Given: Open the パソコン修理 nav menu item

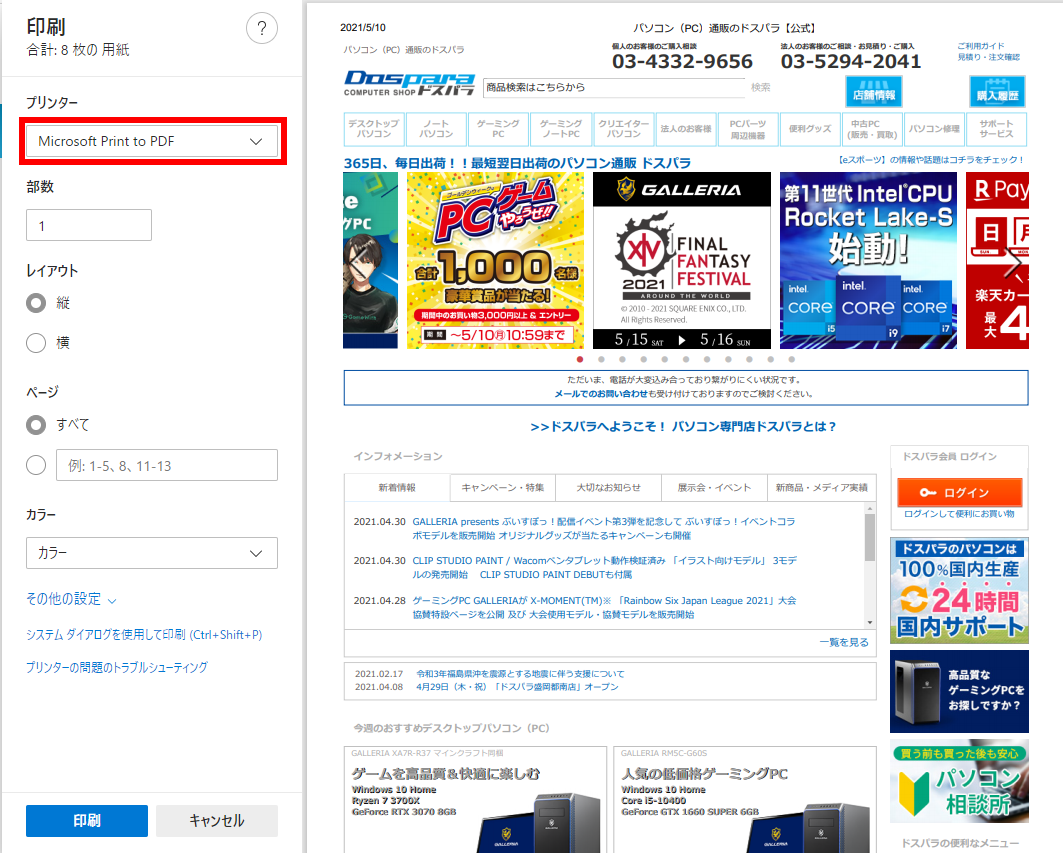Looking at the screenshot, I should click(934, 129).
